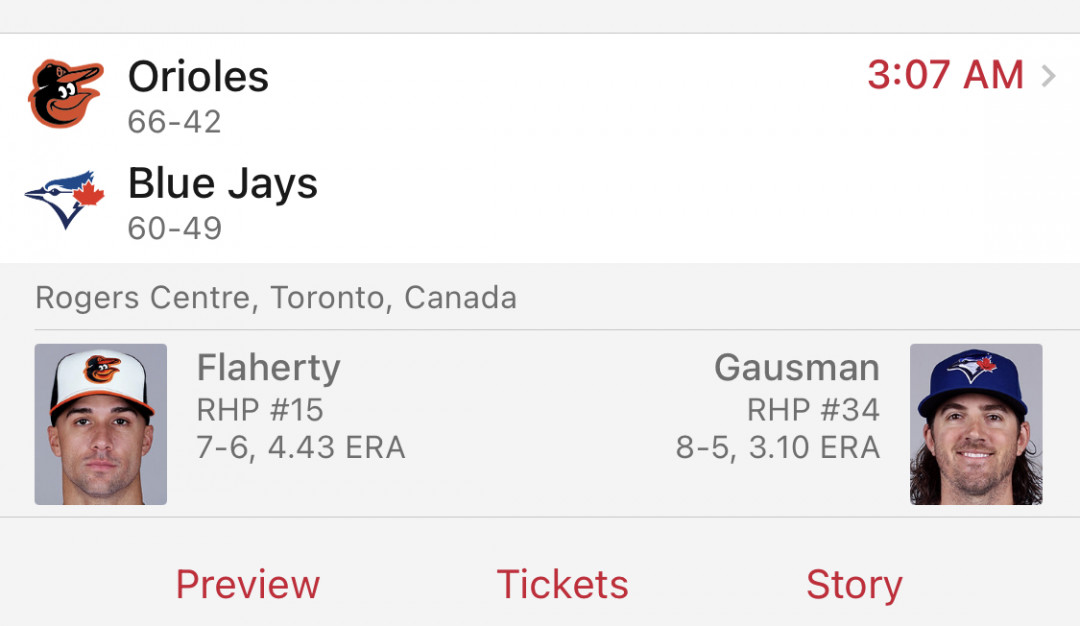Select the Orioles team name
The image size is (1080, 626).
click(x=198, y=76)
